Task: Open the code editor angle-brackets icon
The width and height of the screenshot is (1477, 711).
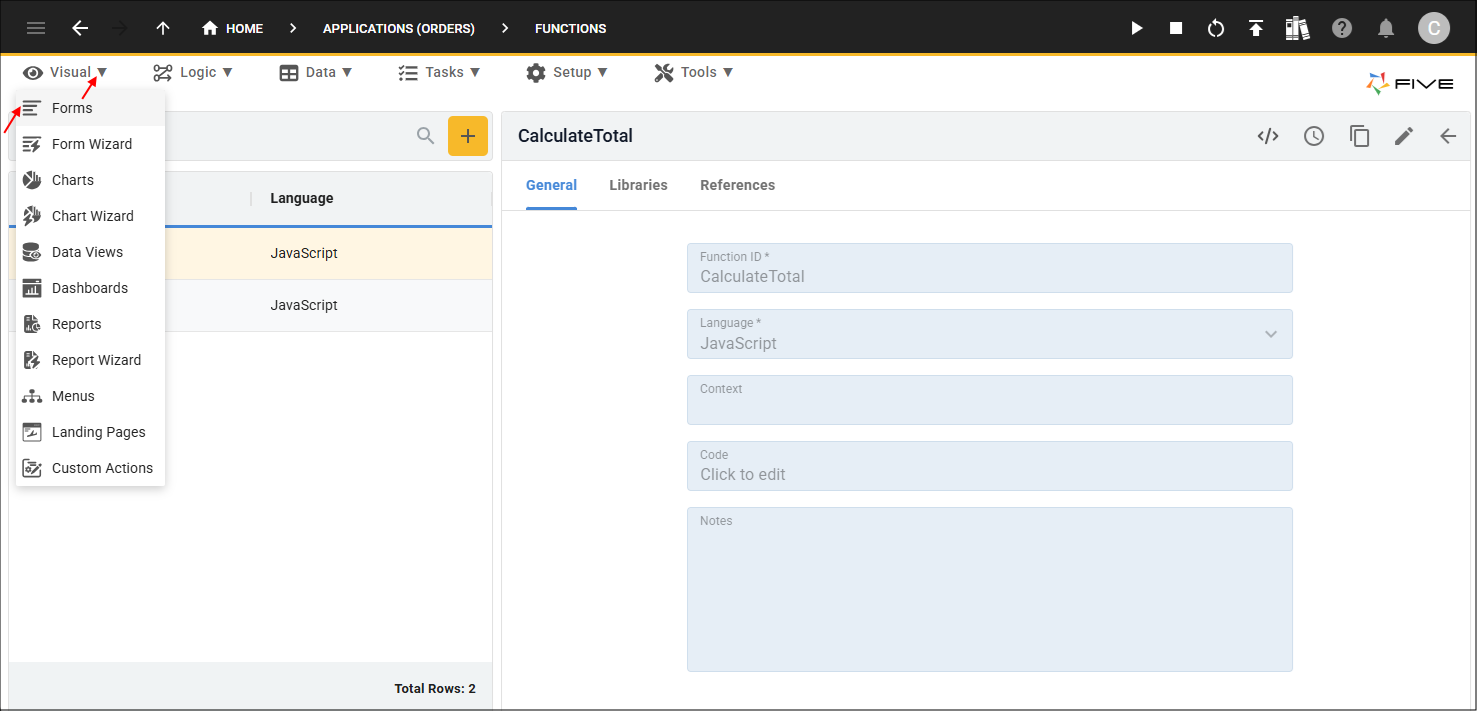Action: 1268,136
